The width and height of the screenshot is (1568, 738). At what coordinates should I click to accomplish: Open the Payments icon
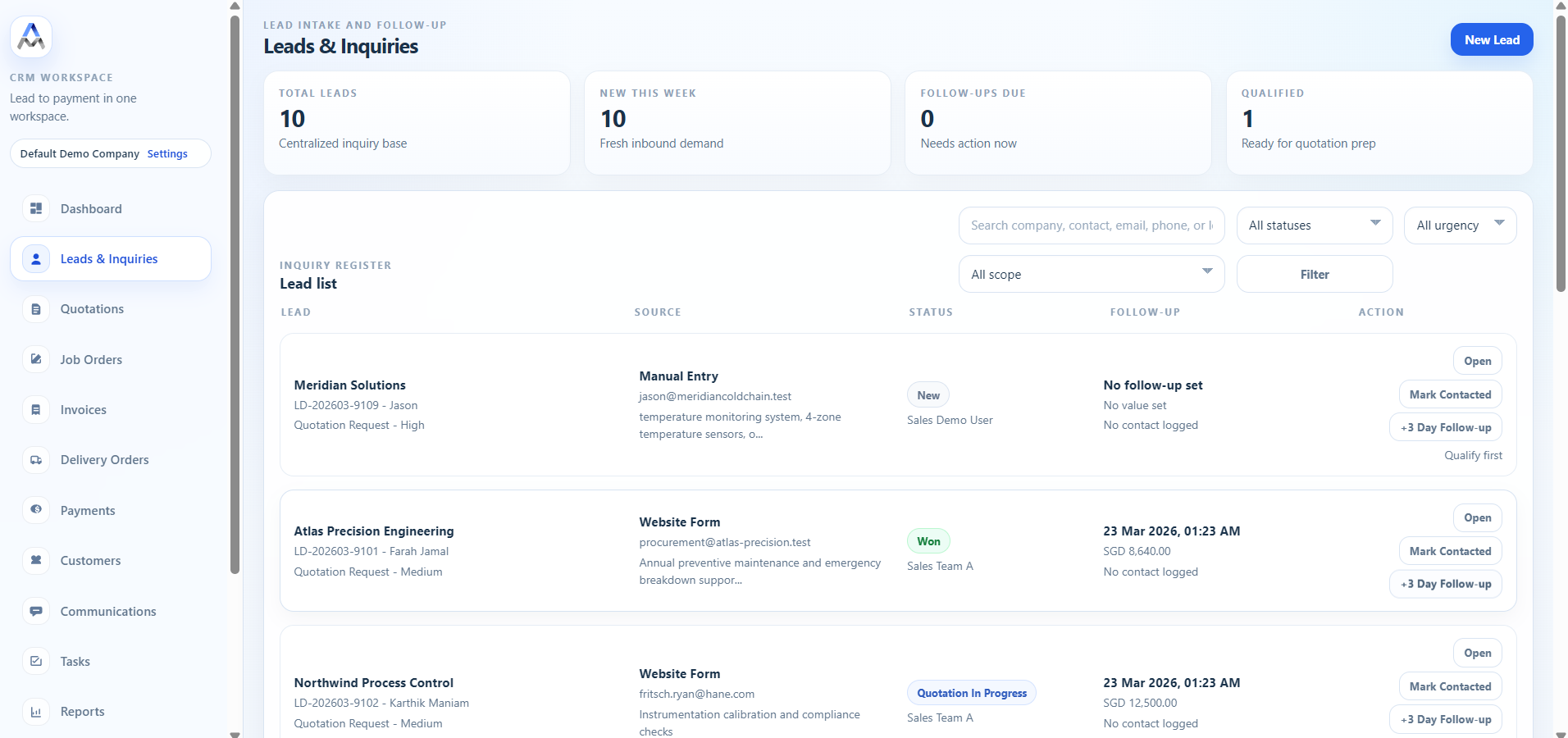coord(36,510)
